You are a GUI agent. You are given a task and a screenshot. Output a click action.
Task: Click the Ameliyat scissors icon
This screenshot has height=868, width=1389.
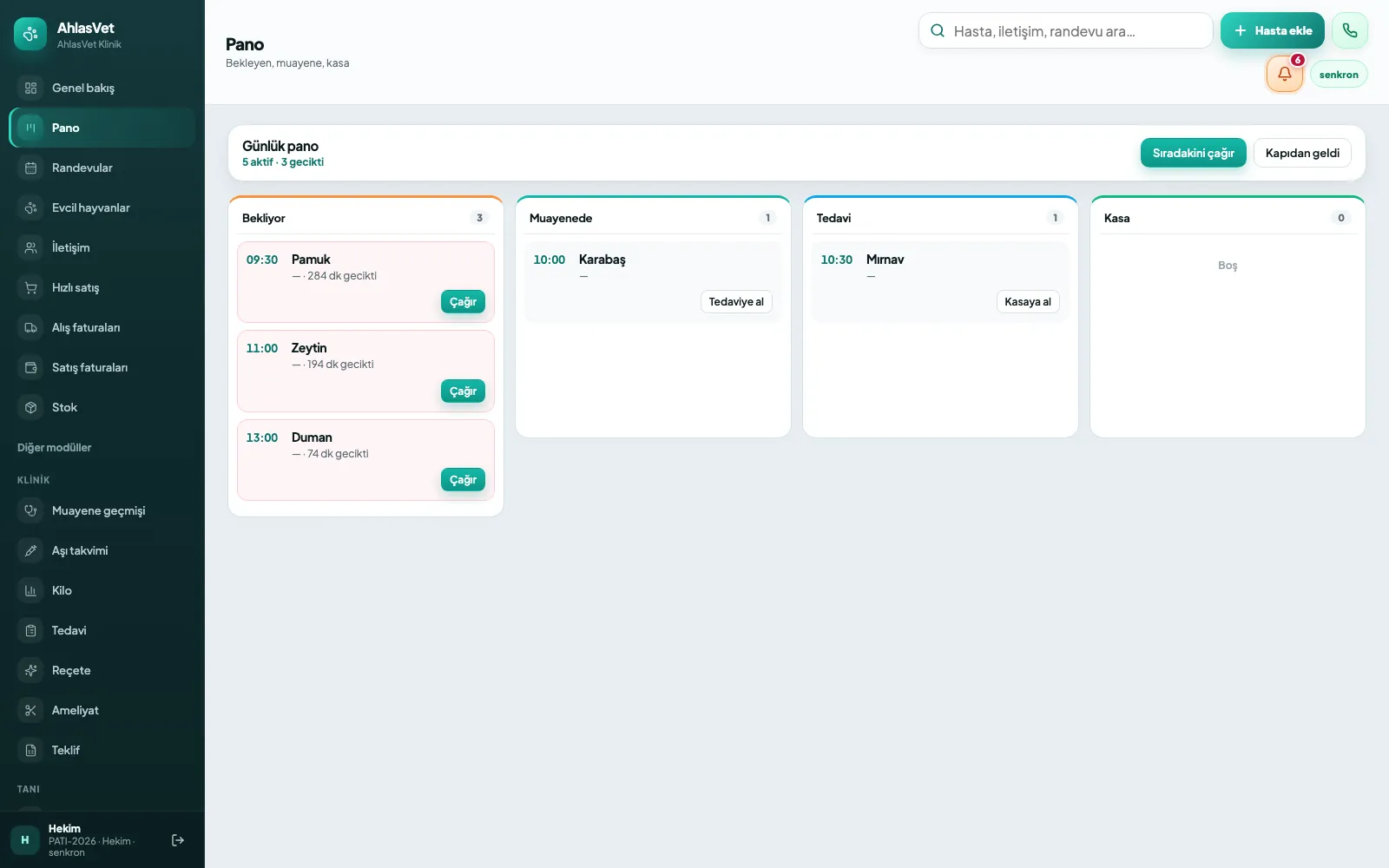tap(30, 710)
